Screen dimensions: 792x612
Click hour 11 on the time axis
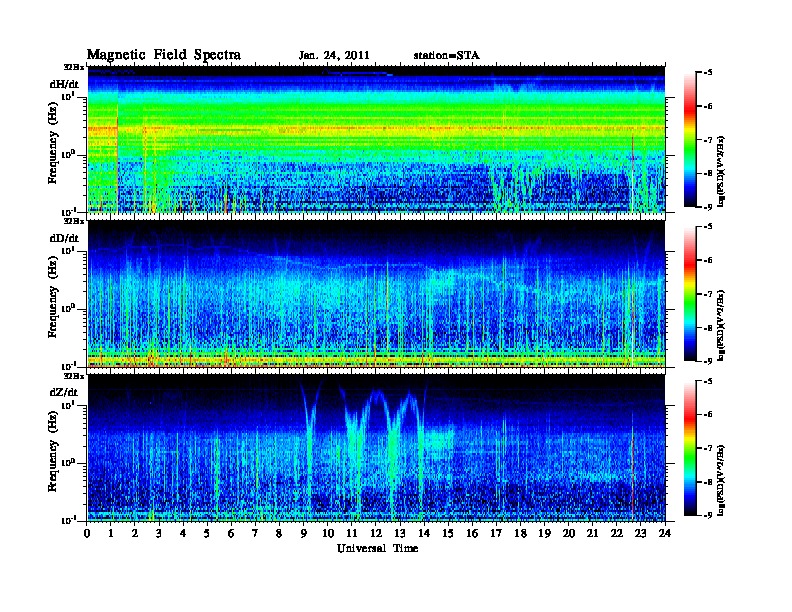352,533
